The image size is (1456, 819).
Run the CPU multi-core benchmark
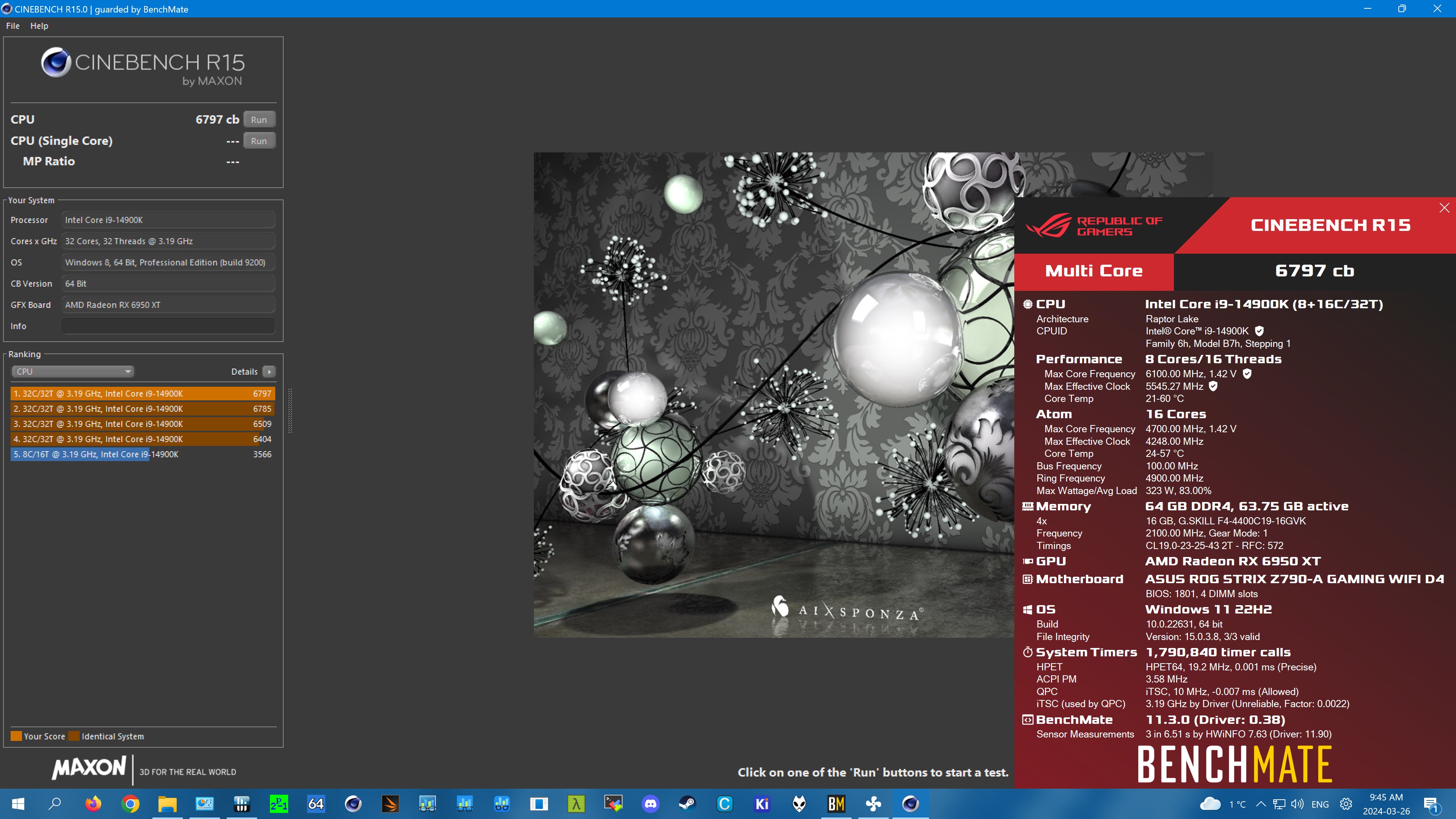259,119
